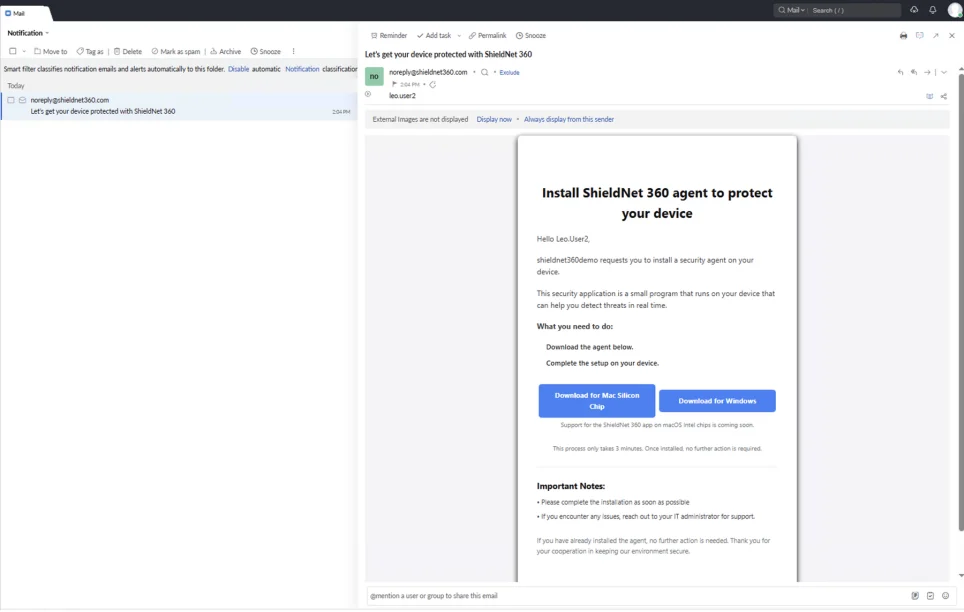Mark as spam from toolbar
This screenshot has height=612, width=964.
coord(176,52)
